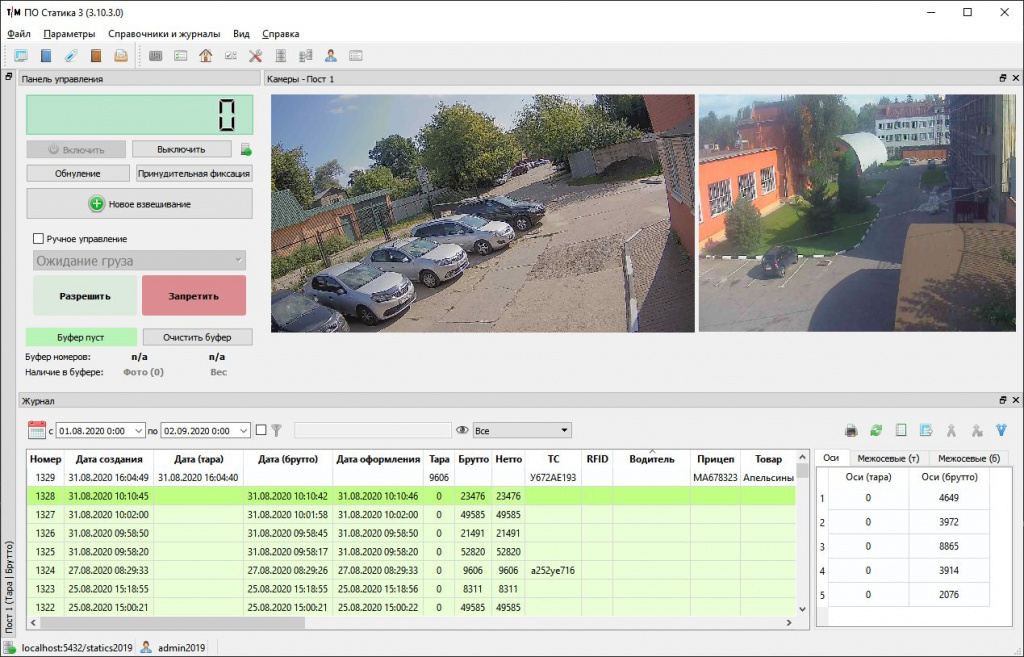Click the blue funnel icon at journal right
This screenshot has height=657, width=1024.
[1001, 431]
